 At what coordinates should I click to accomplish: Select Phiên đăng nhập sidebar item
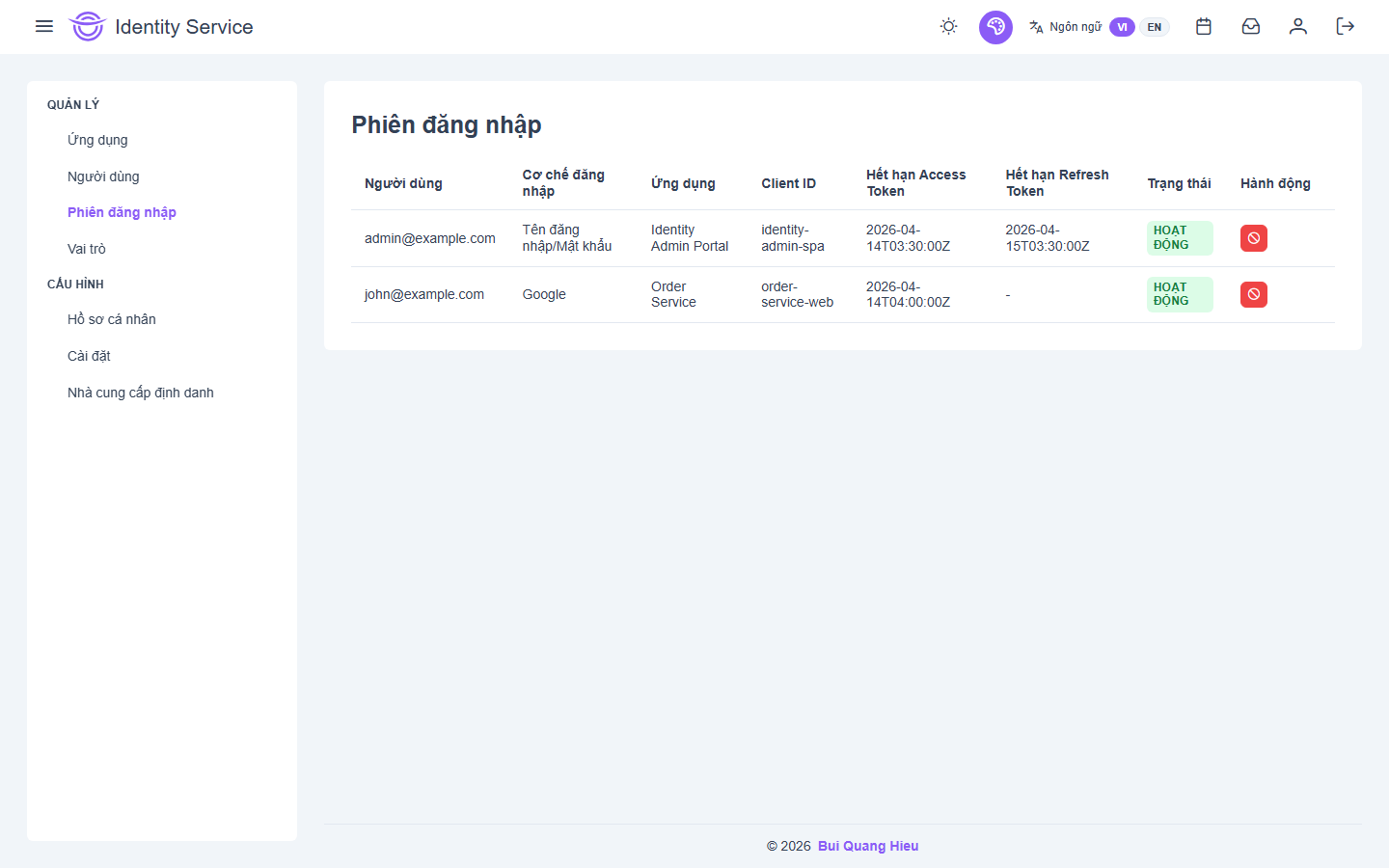tap(122, 212)
